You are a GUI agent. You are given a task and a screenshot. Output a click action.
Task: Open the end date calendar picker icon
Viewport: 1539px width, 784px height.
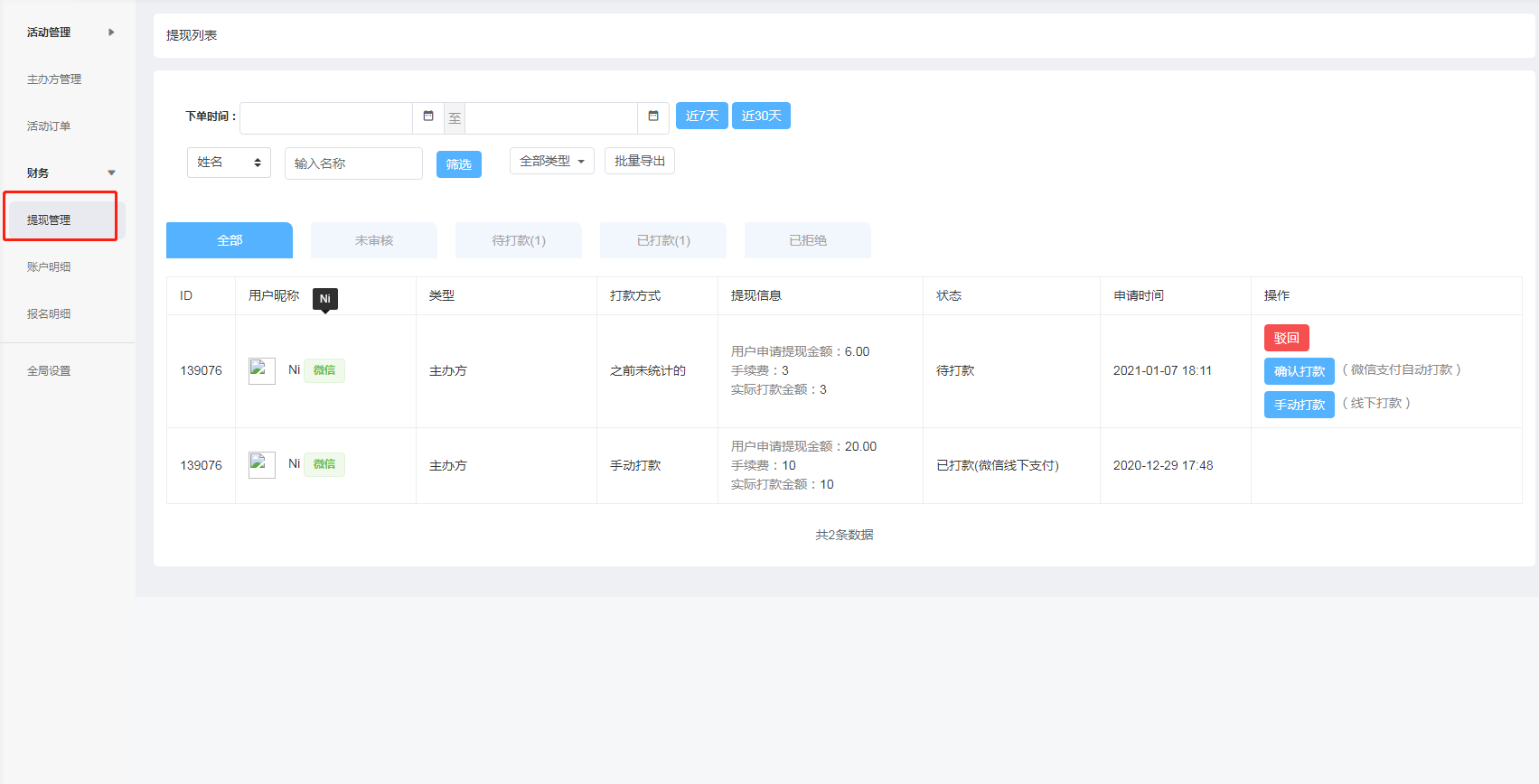click(653, 117)
